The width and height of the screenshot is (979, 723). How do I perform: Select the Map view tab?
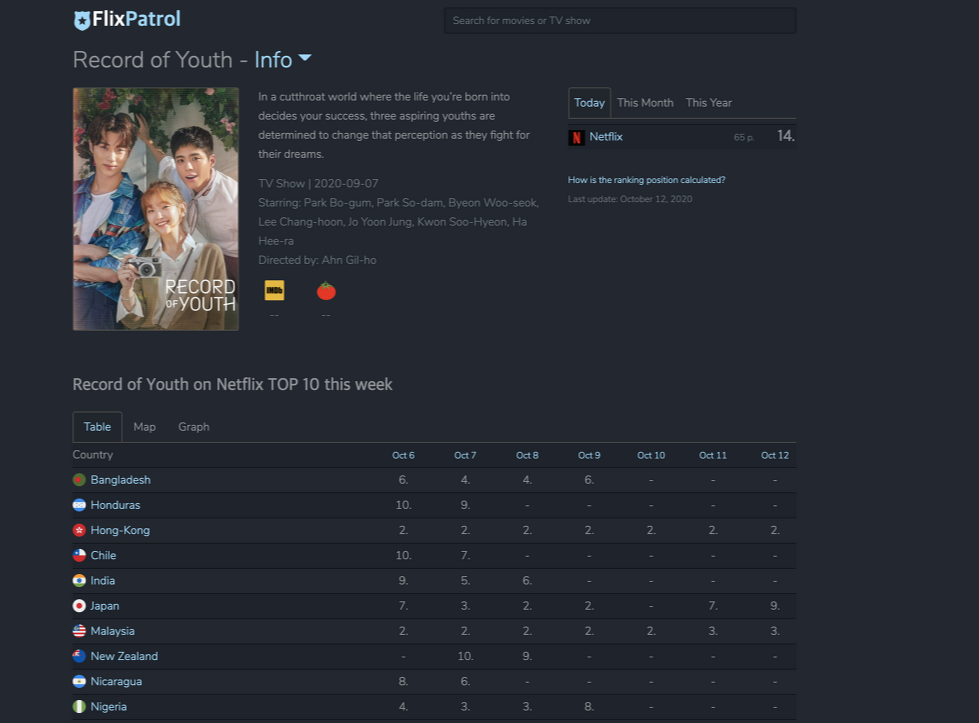coord(144,427)
